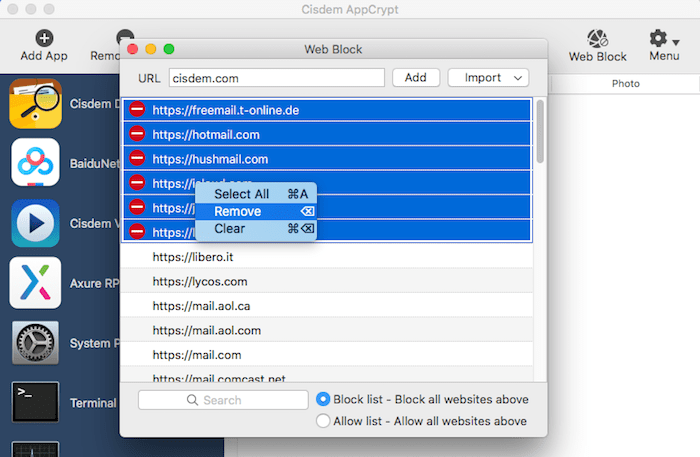Click the red block icon beside hotmail.com

(137, 134)
